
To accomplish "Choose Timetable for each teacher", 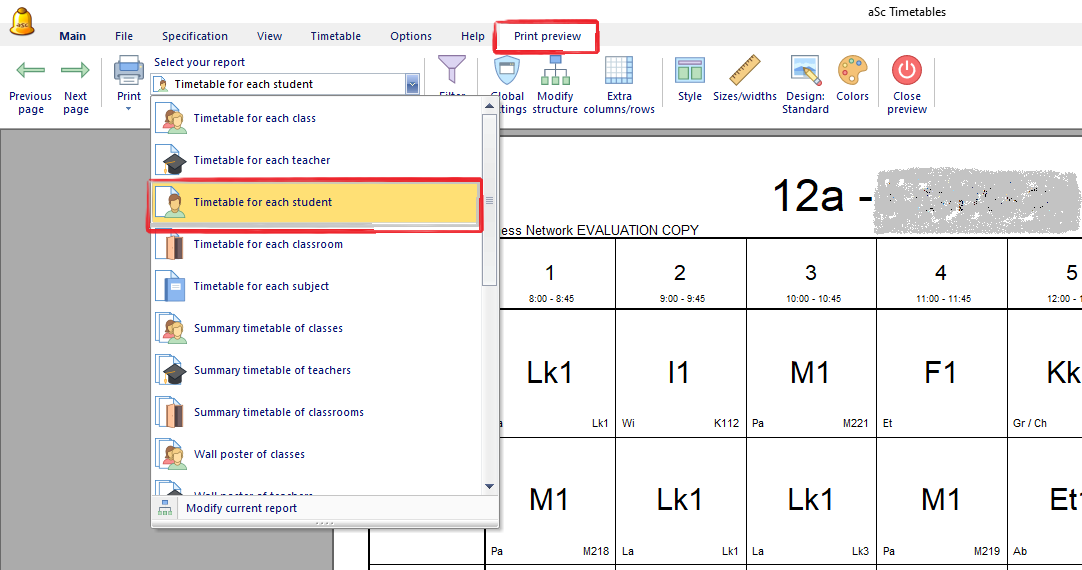I will click(261, 160).
